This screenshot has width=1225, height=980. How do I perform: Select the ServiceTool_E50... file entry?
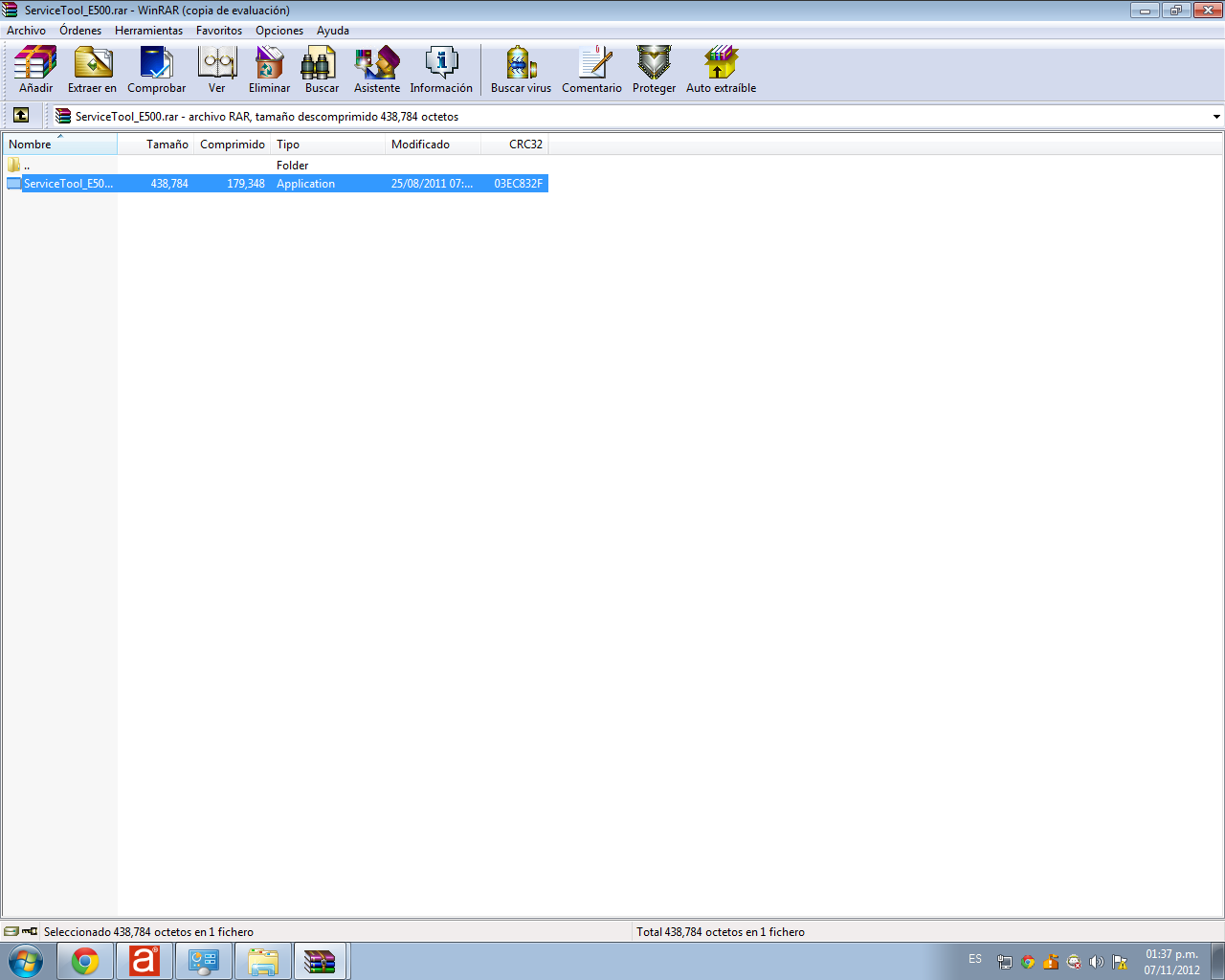tap(68, 184)
